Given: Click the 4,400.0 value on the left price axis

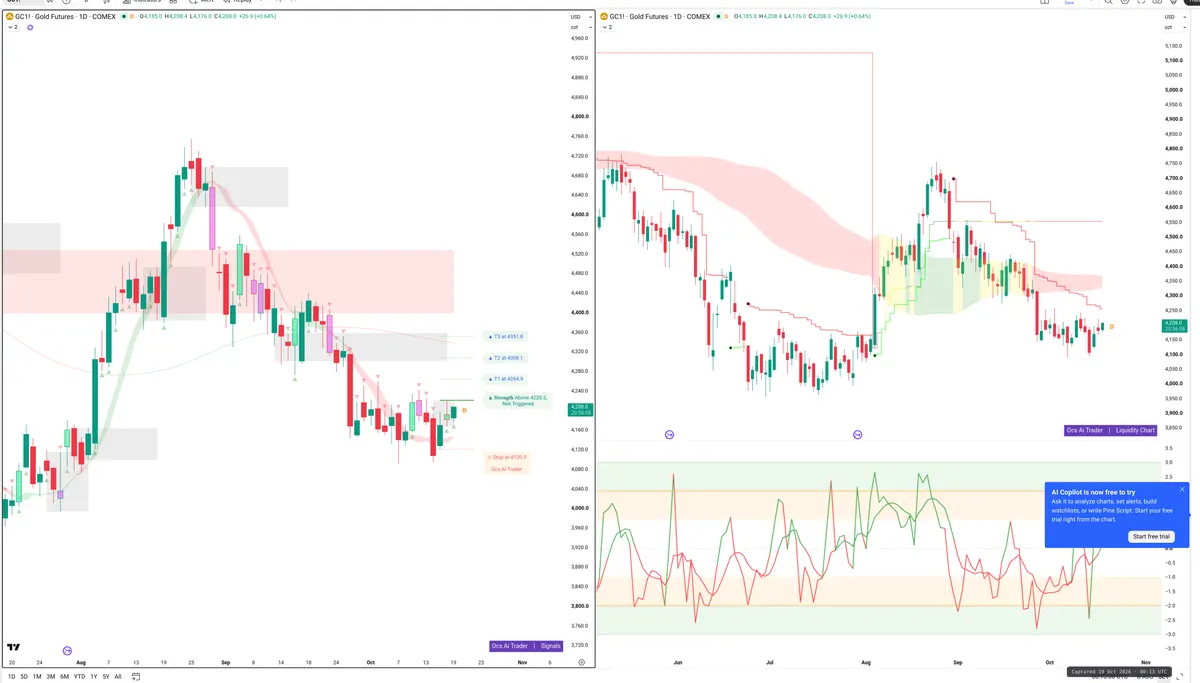Looking at the screenshot, I should tap(579, 312).
